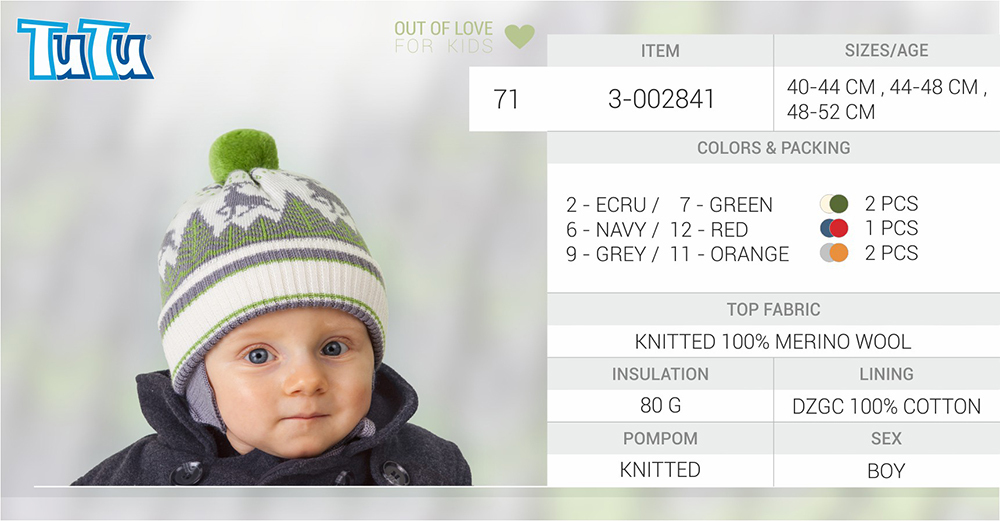
Task: Click the Knitted 100% Merino Wool text
Action: [x=773, y=341]
